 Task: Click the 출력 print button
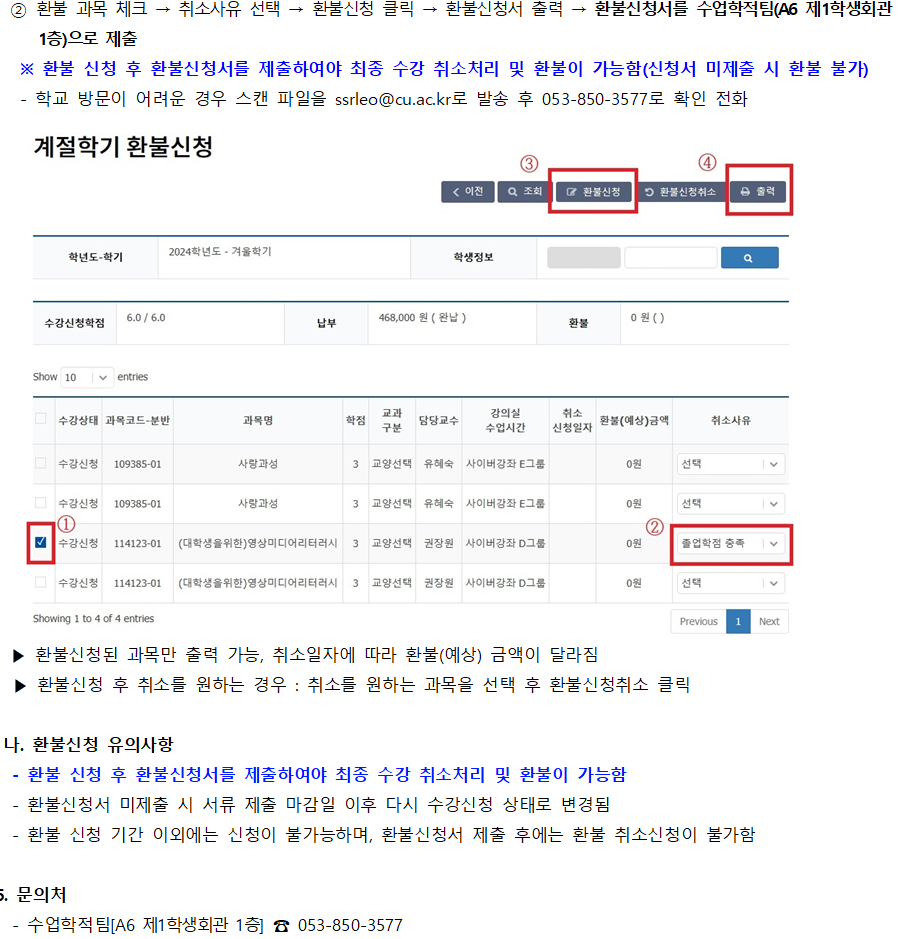pos(757,191)
